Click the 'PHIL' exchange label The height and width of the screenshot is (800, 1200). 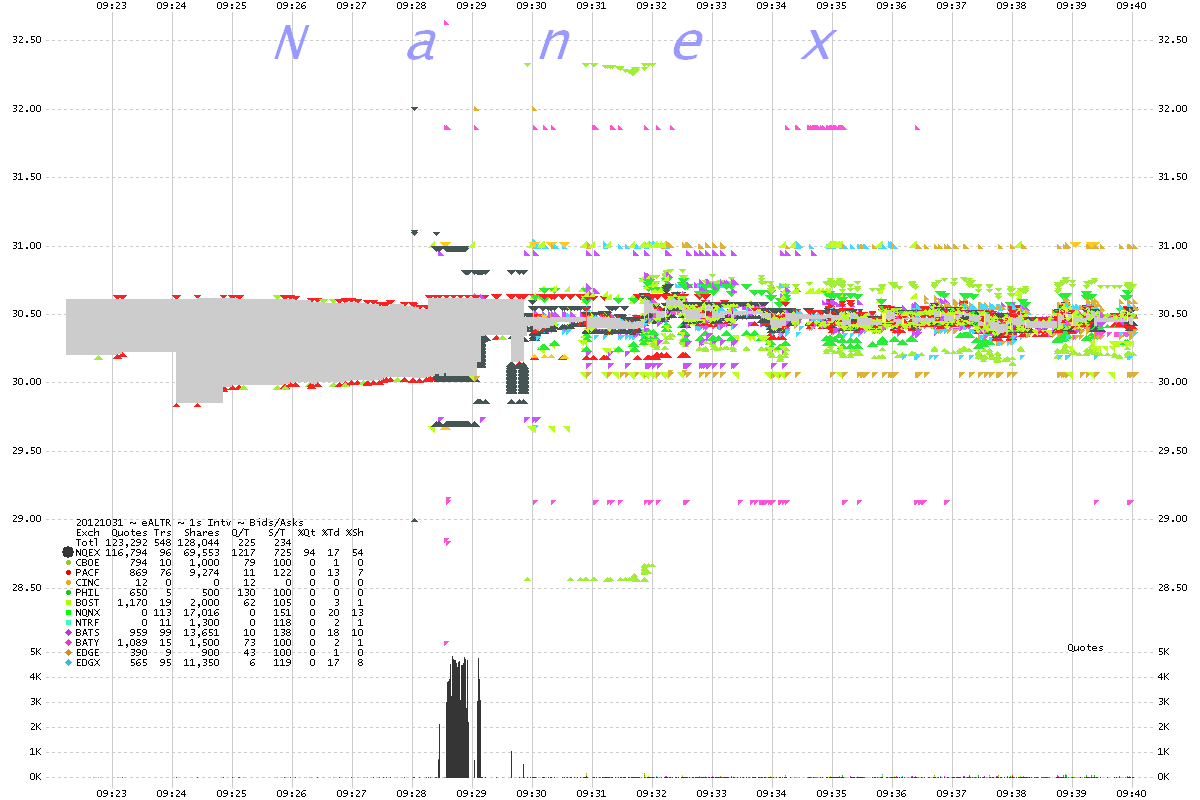point(88,593)
